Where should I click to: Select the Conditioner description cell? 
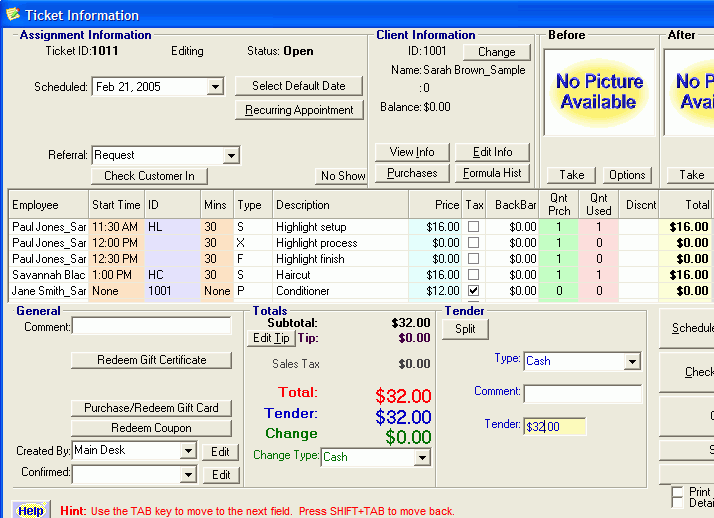coord(340,290)
